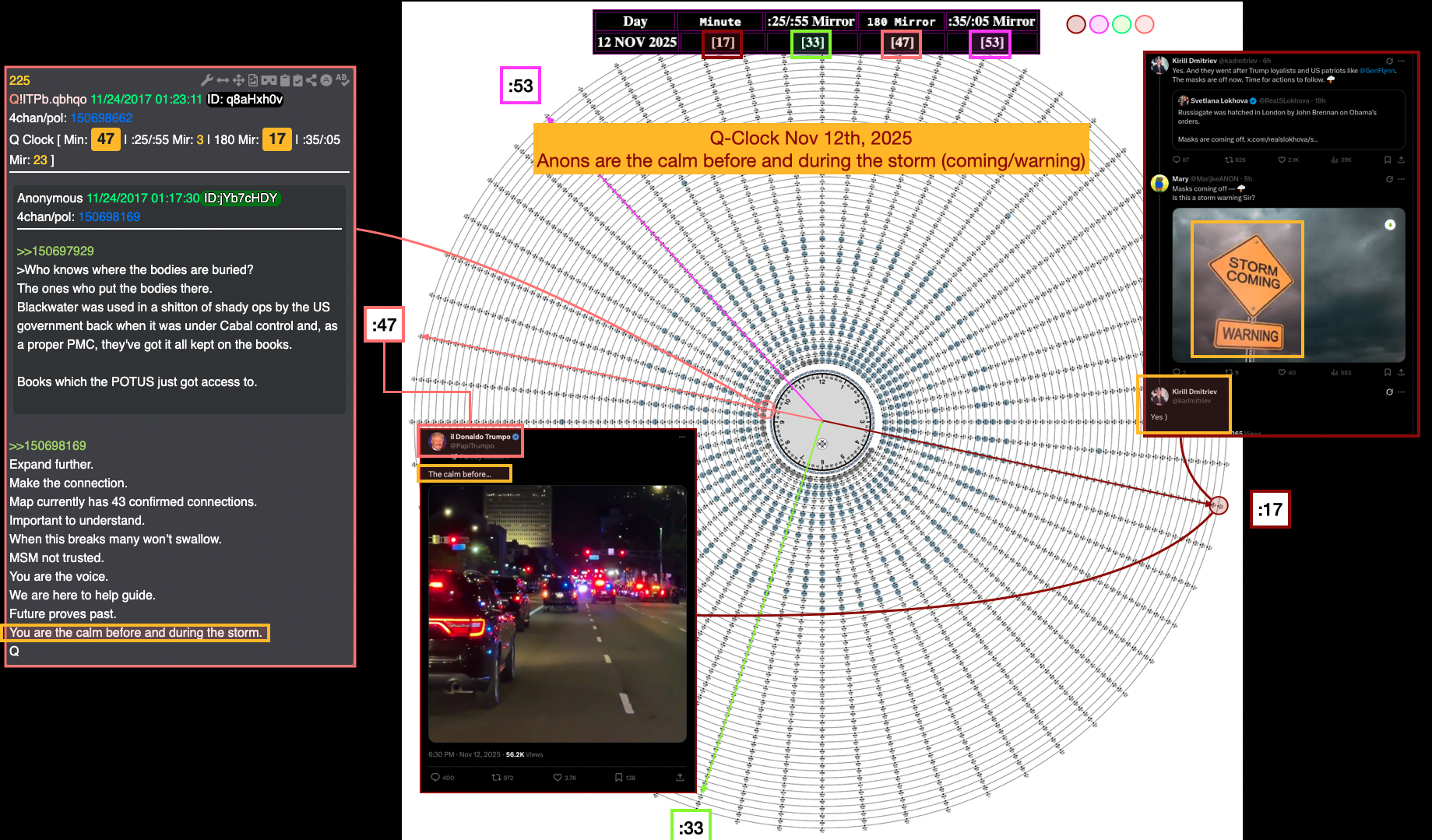Open the three-dot menu on Donaldo Trumpo tweet
1432x840 pixels.
[x=682, y=437]
